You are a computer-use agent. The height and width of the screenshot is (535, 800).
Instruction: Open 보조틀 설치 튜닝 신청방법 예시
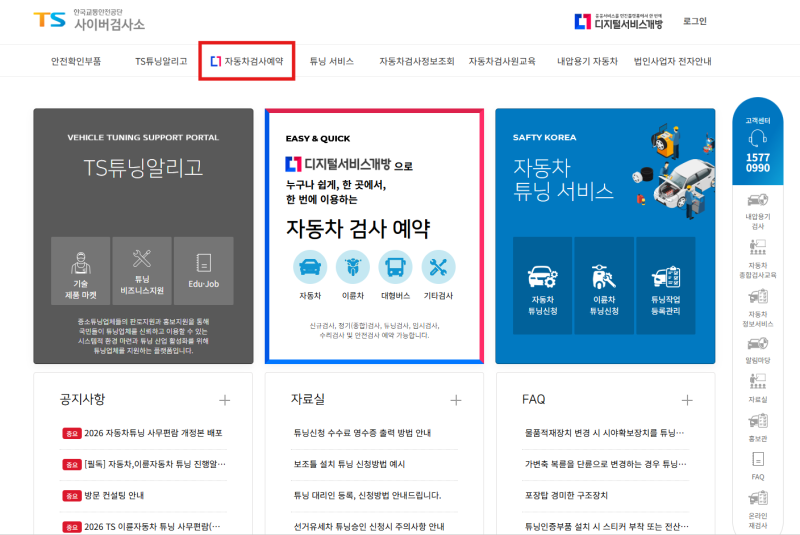point(349,464)
